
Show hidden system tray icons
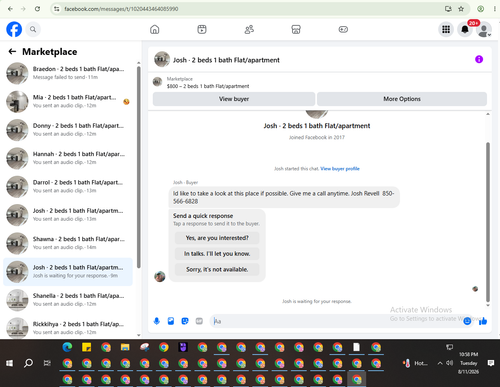tap(440, 363)
